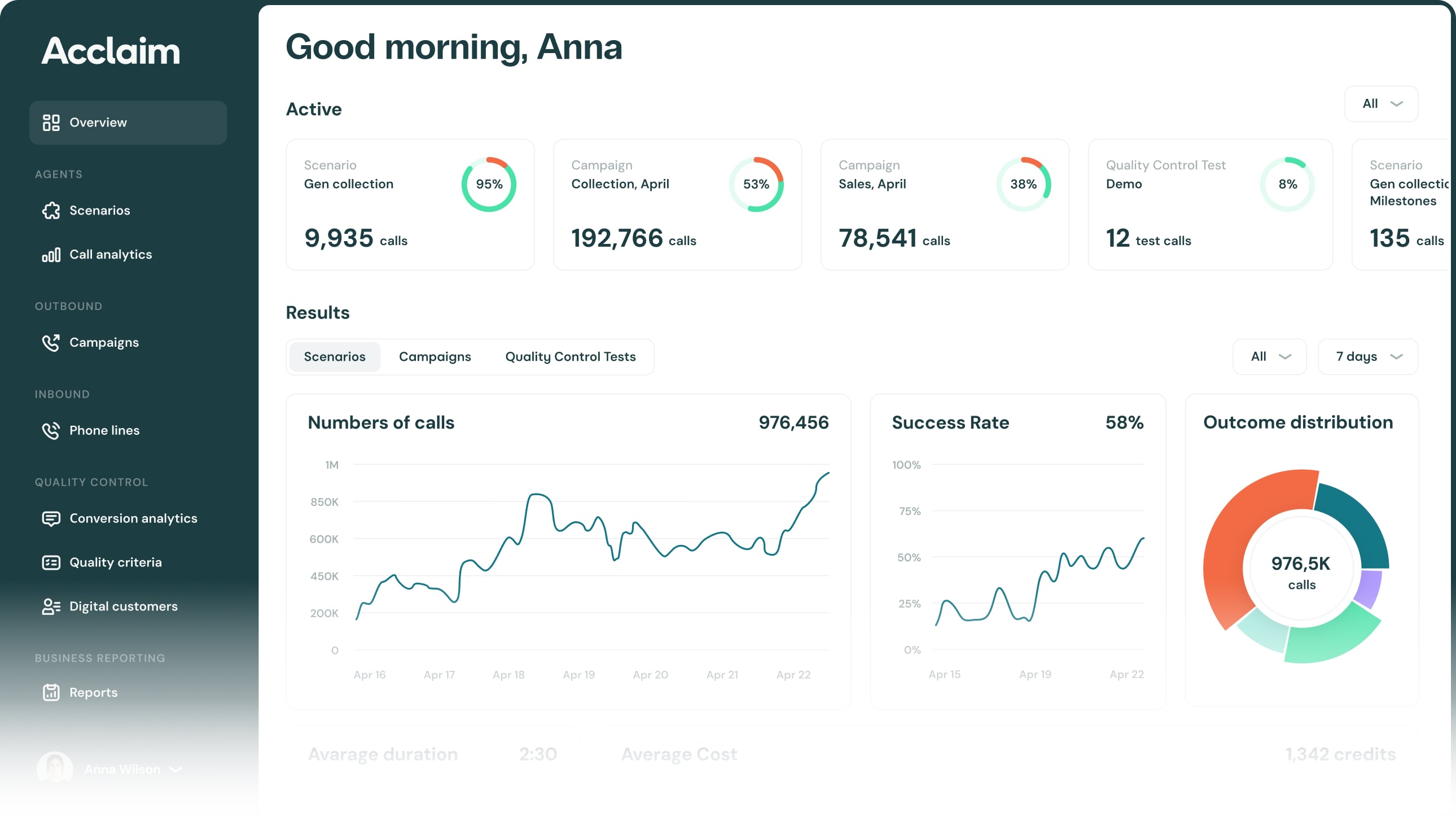Screen dimensions: 1456x825
Task: Open Scenarios via its puzzle icon
Action: point(51,211)
